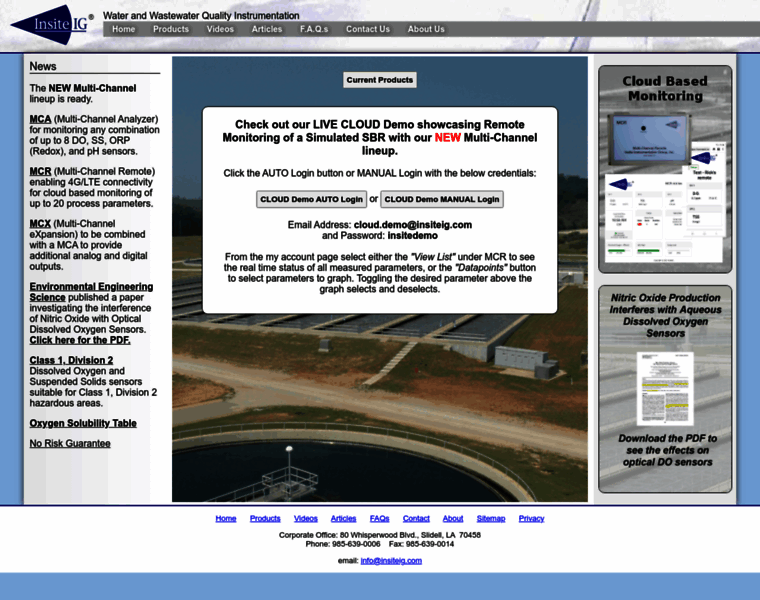760x600 pixels.
Task: Click footer Home link
Action: [226, 519]
